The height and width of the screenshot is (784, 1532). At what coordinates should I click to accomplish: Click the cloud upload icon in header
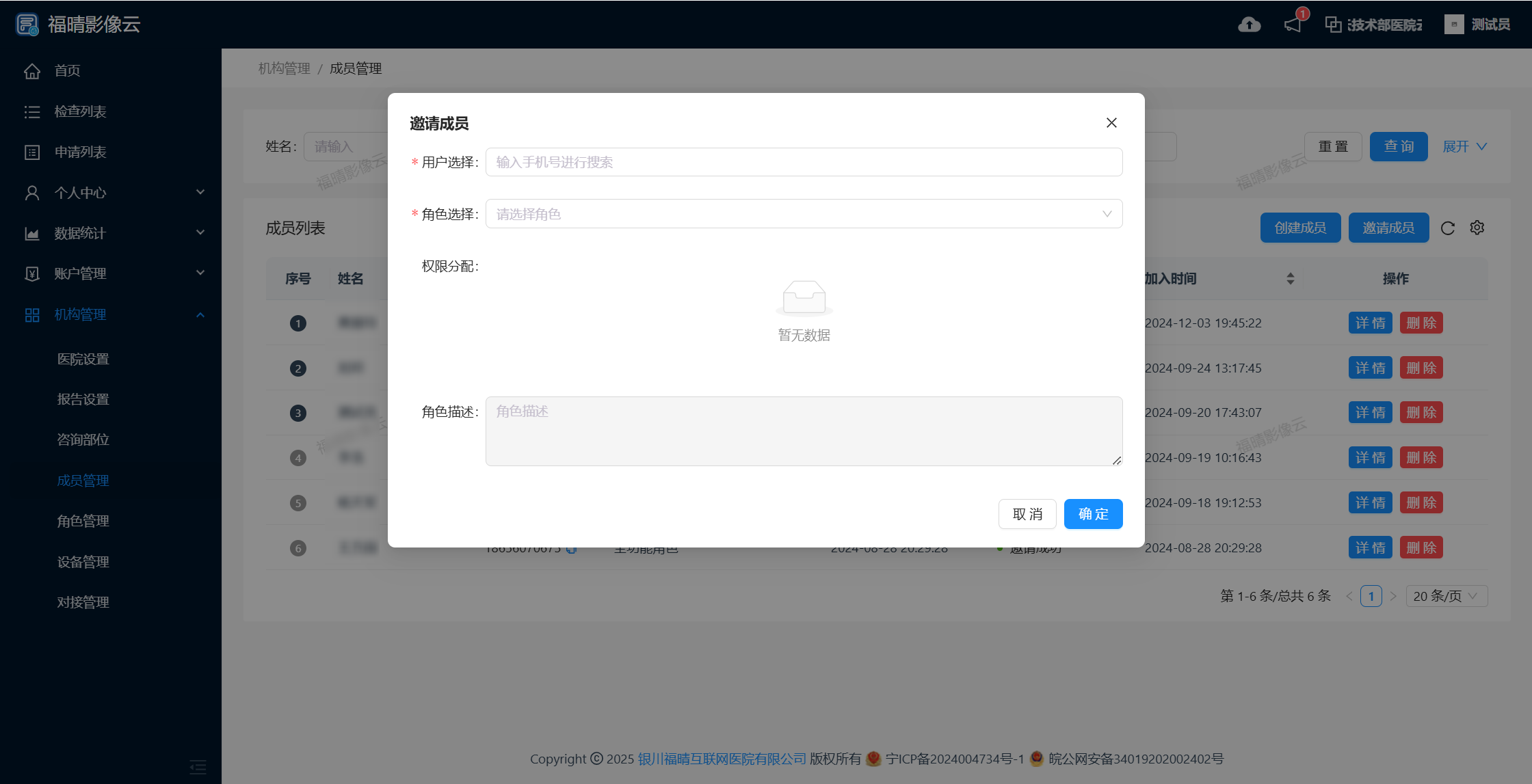point(1249,25)
